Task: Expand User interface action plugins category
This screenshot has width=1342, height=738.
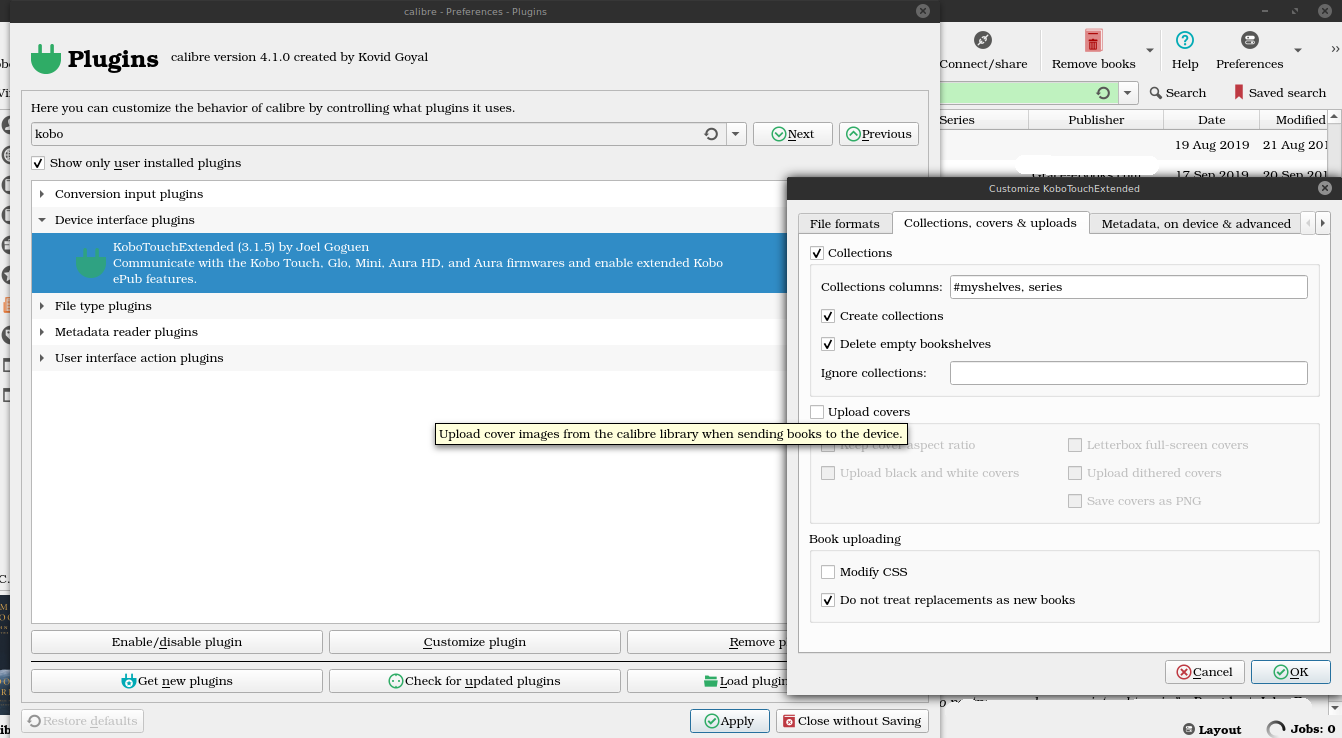Action: point(42,358)
